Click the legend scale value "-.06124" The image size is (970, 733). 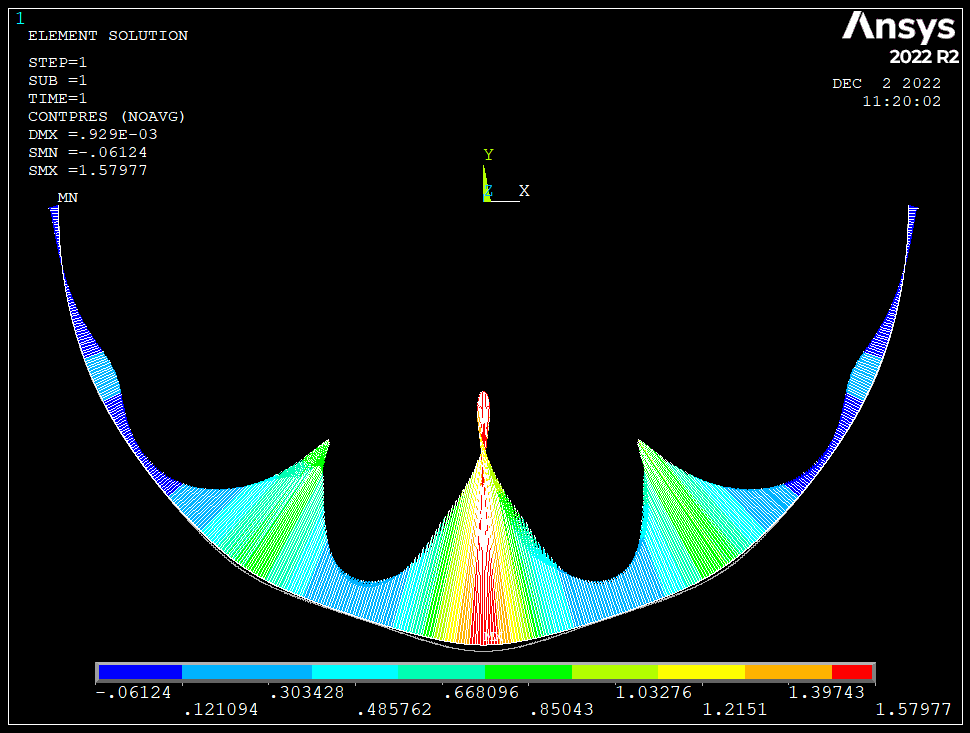point(134,692)
